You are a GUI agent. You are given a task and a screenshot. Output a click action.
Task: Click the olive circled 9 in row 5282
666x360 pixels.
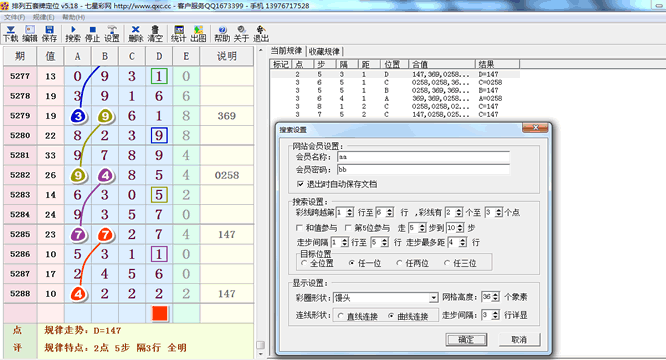click(x=78, y=175)
